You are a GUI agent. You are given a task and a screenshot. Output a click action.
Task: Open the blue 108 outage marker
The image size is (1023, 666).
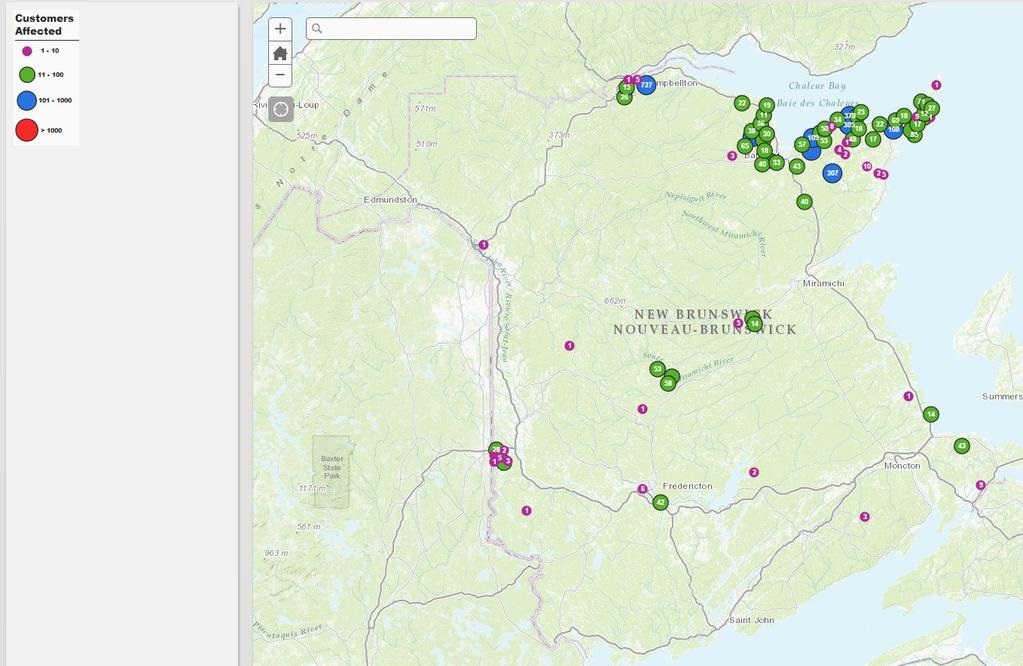click(893, 129)
